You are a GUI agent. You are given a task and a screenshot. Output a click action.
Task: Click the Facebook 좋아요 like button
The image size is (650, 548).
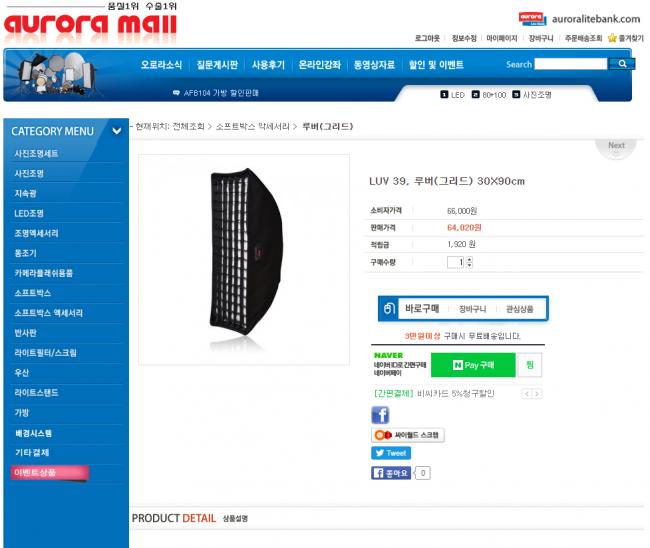pos(391,473)
